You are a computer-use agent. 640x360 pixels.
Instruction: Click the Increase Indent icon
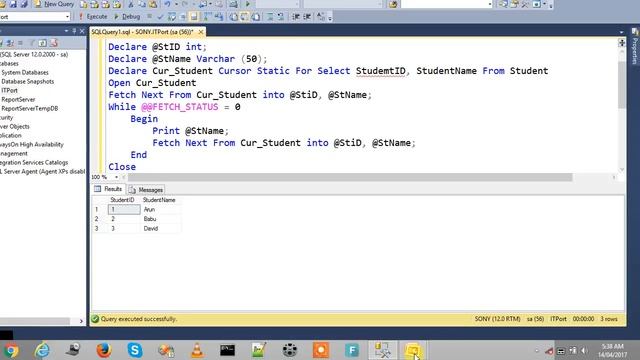pos(307,17)
